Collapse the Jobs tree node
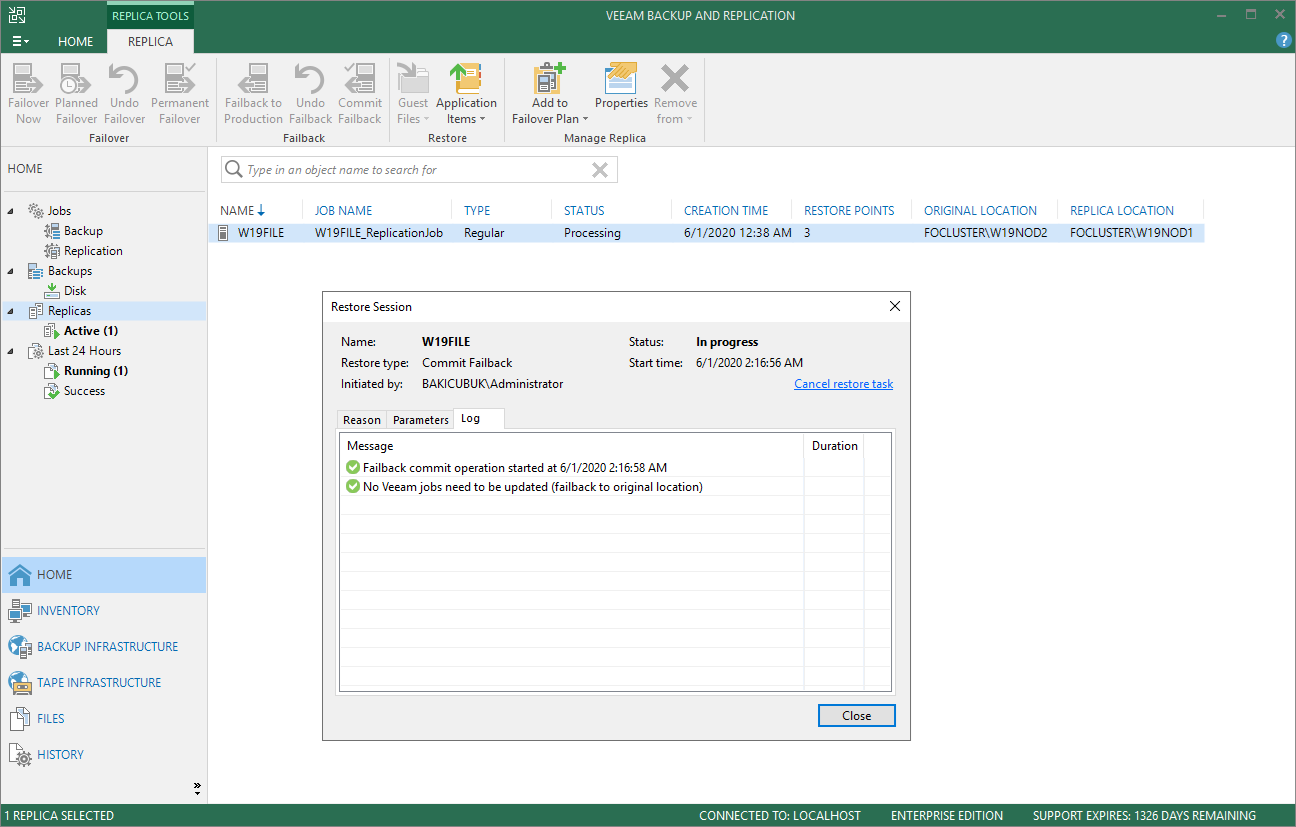Image resolution: width=1296 pixels, height=827 pixels. tap(11, 211)
